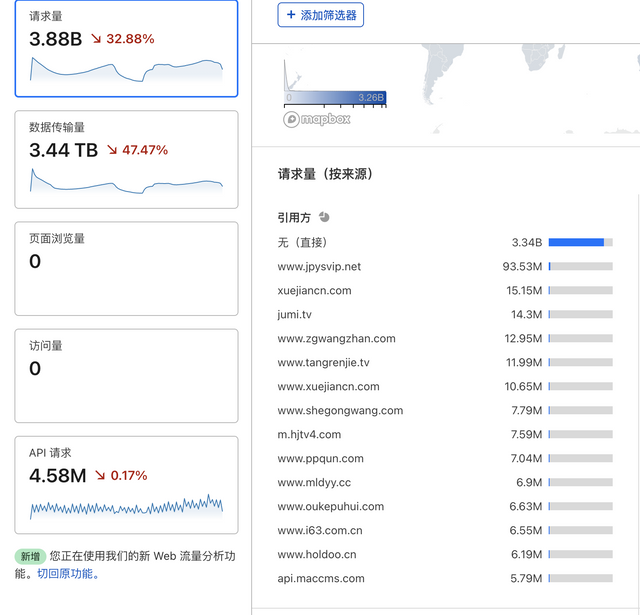This screenshot has width=640, height=615.
Task: Click the 新增 badge at bottom left
Action: (30, 556)
